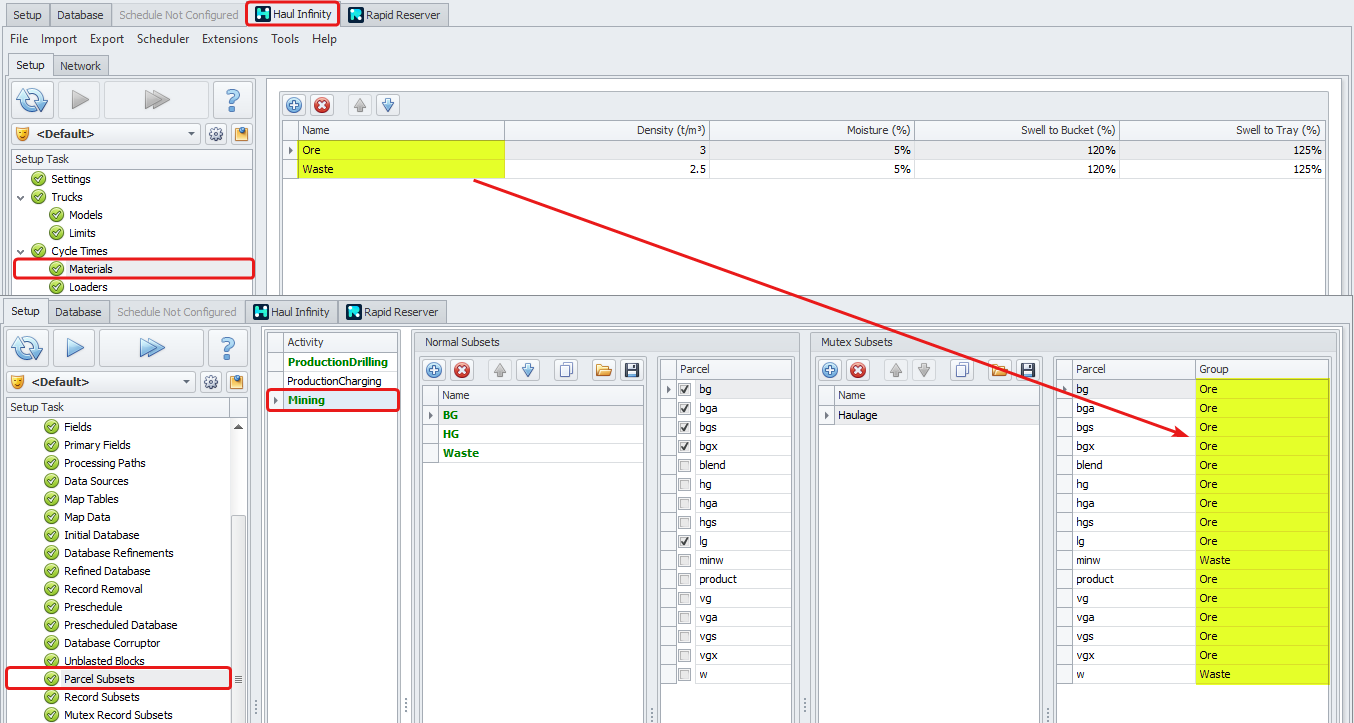
Task: Check the blend parcel checkbox
Action: (x=684, y=464)
